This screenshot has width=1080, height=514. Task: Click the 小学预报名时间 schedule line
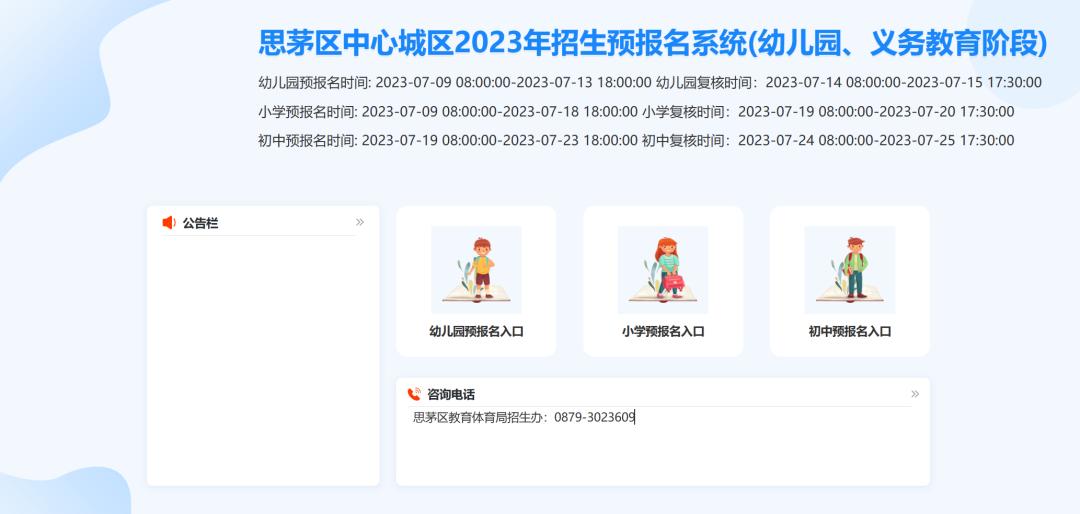tap(636, 112)
